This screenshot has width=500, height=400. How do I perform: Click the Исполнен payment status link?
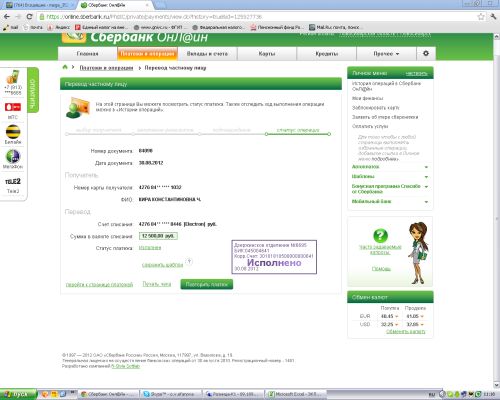[x=150, y=248]
